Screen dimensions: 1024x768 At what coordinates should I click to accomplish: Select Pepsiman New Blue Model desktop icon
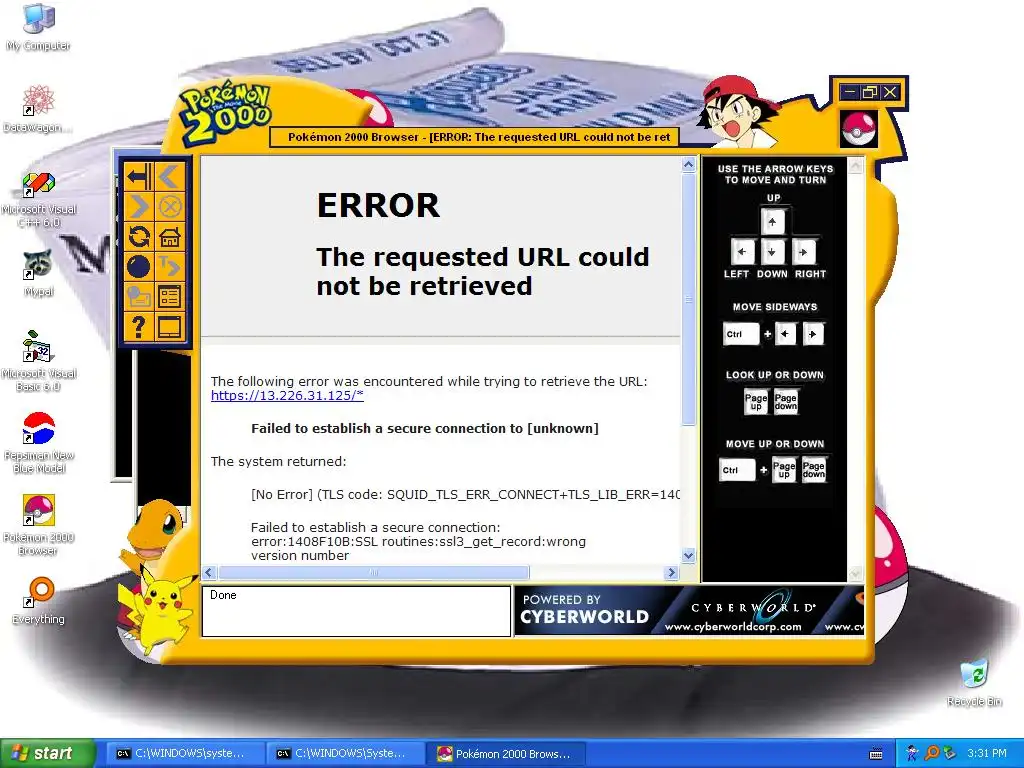pos(39,443)
